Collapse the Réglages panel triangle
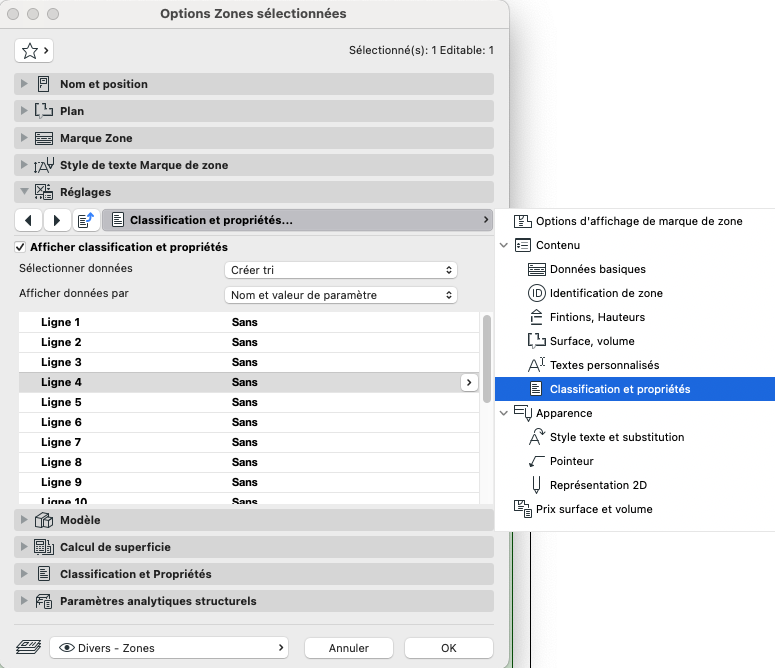The height and width of the screenshot is (668, 775). (24, 191)
